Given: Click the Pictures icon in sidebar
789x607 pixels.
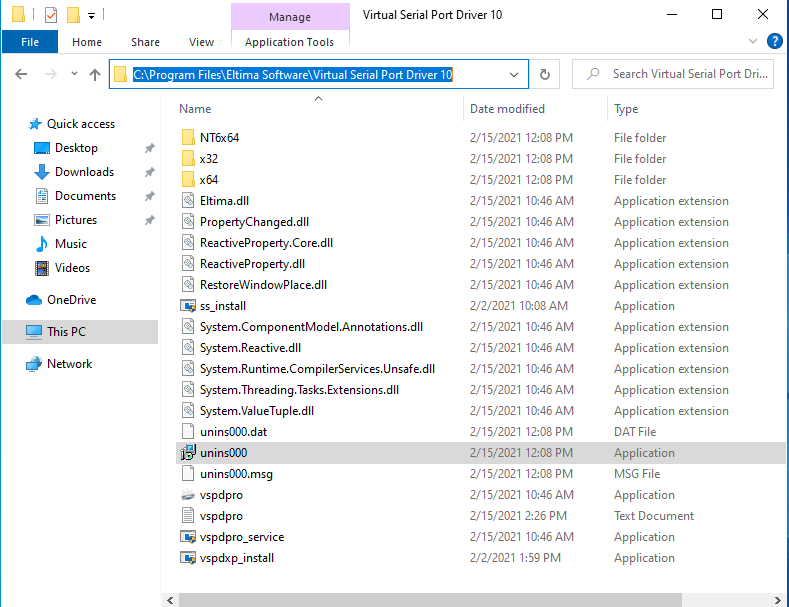Looking at the screenshot, I should (x=42, y=220).
